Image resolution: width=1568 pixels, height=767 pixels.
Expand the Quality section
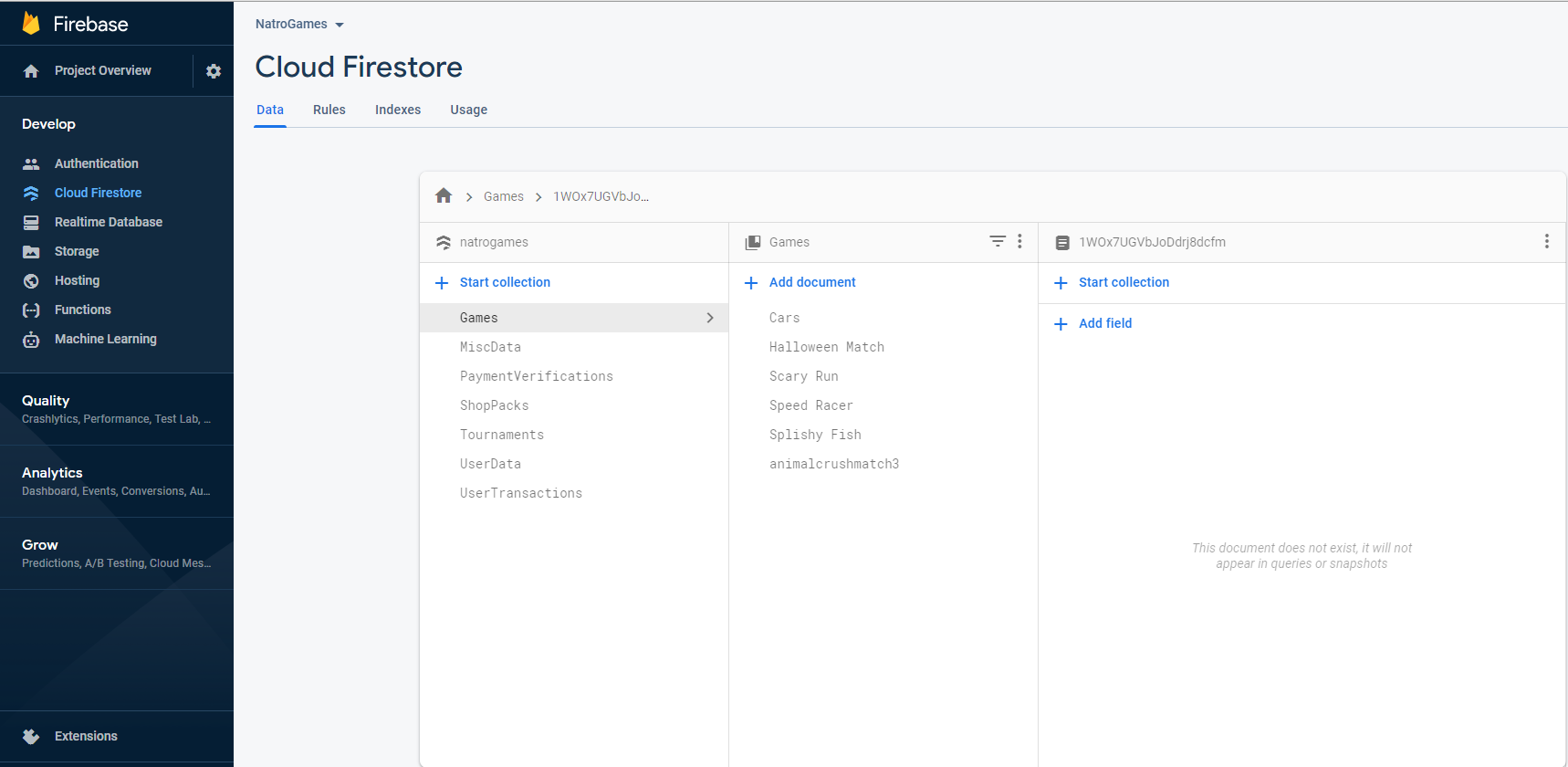117,409
